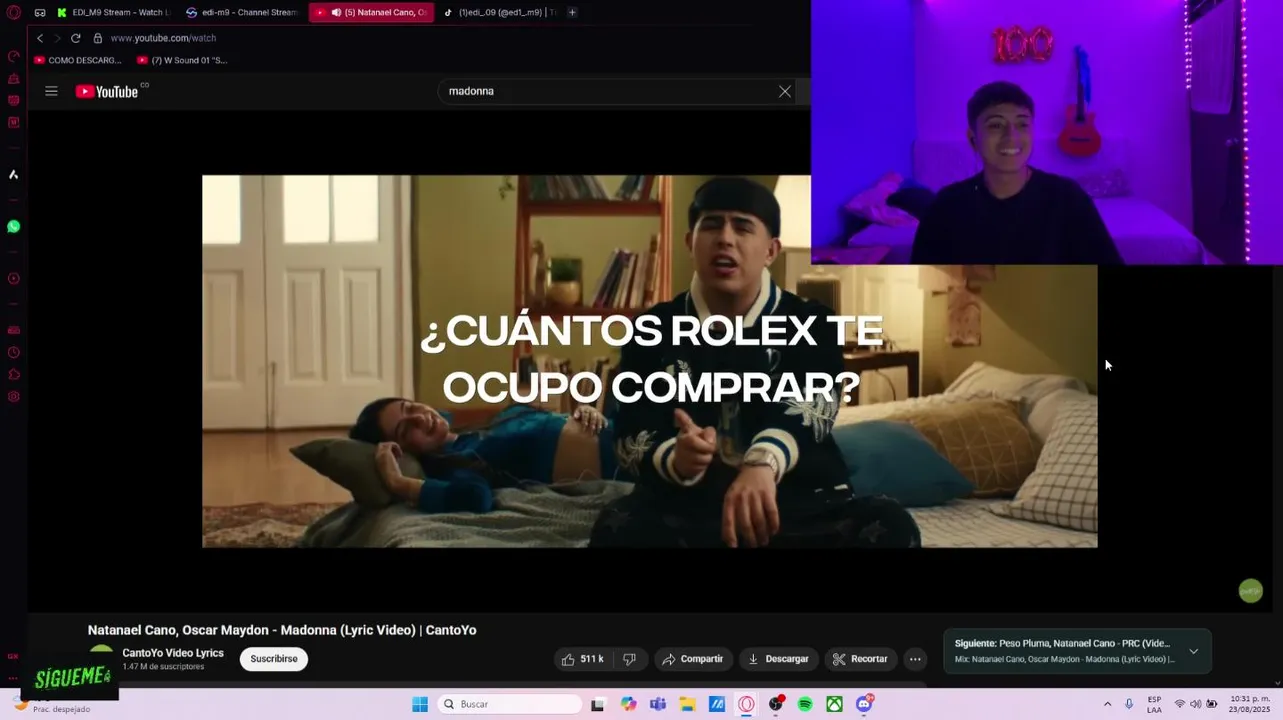The width and height of the screenshot is (1283, 720).
Task: Open Microsoft Teams from taskbar
Action: coord(657,704)
